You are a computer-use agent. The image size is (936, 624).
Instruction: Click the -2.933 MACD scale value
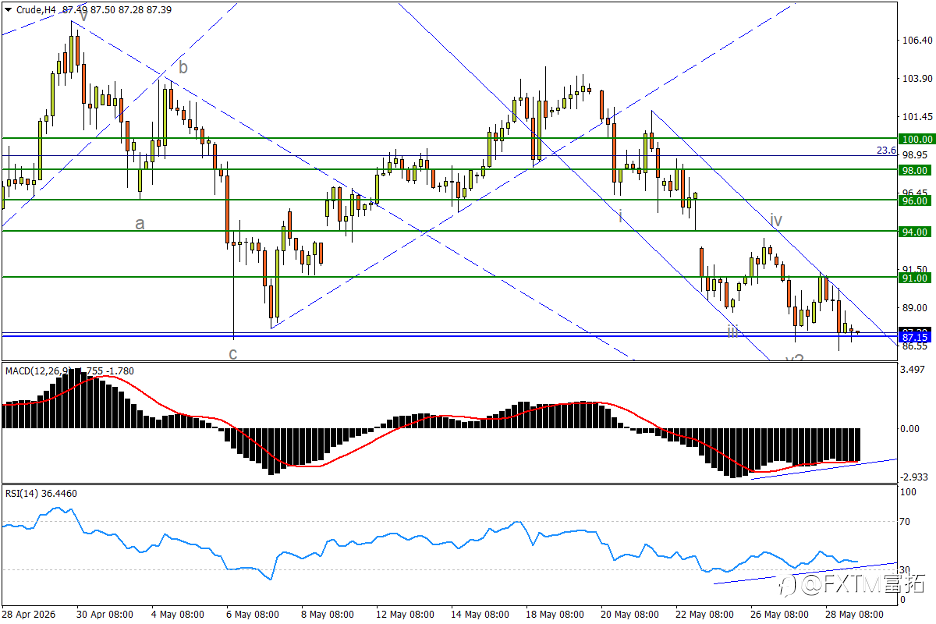point(915,477)
